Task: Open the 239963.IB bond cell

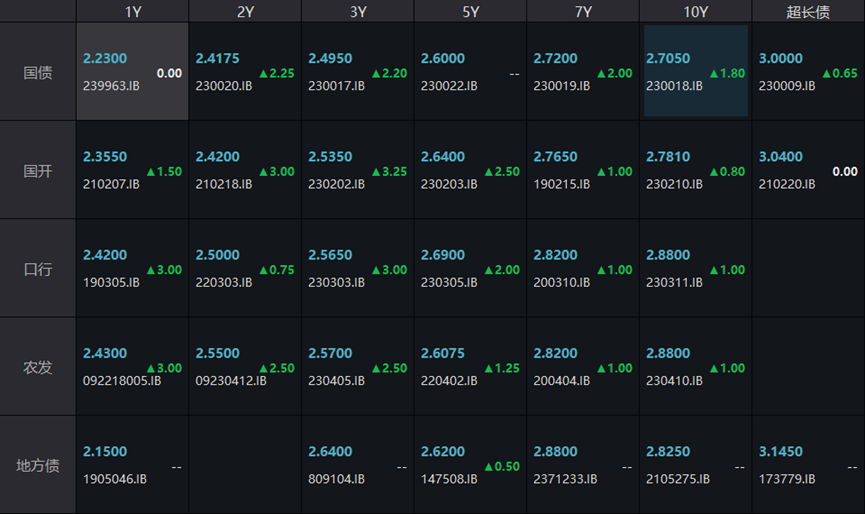Action: [132, 72]
